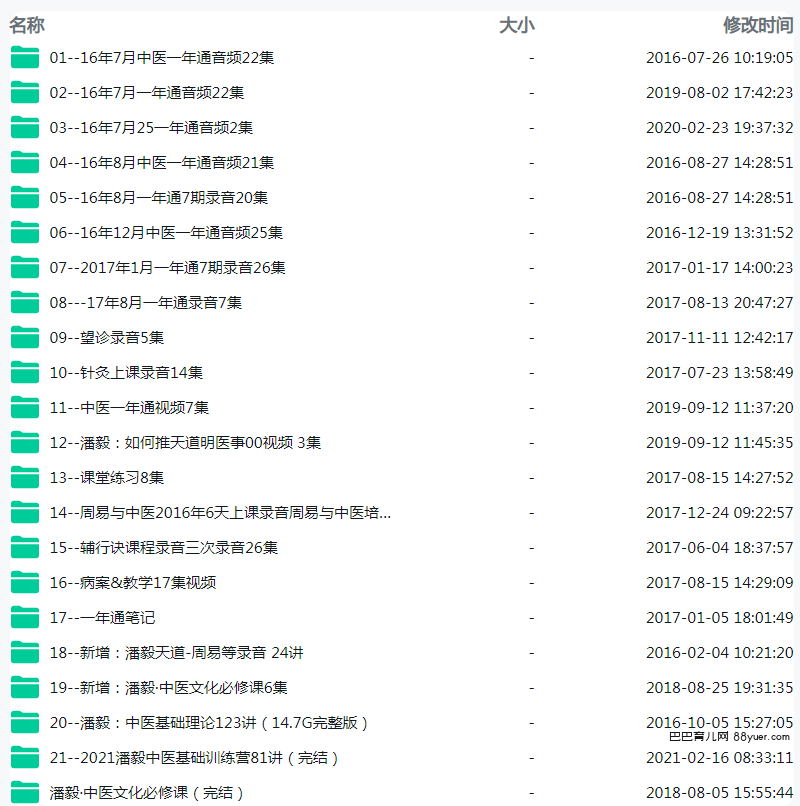This screenshot has width=800, height=806.
Task: Click folder icon for 17--一年通笔记
Action: [25, 617]
